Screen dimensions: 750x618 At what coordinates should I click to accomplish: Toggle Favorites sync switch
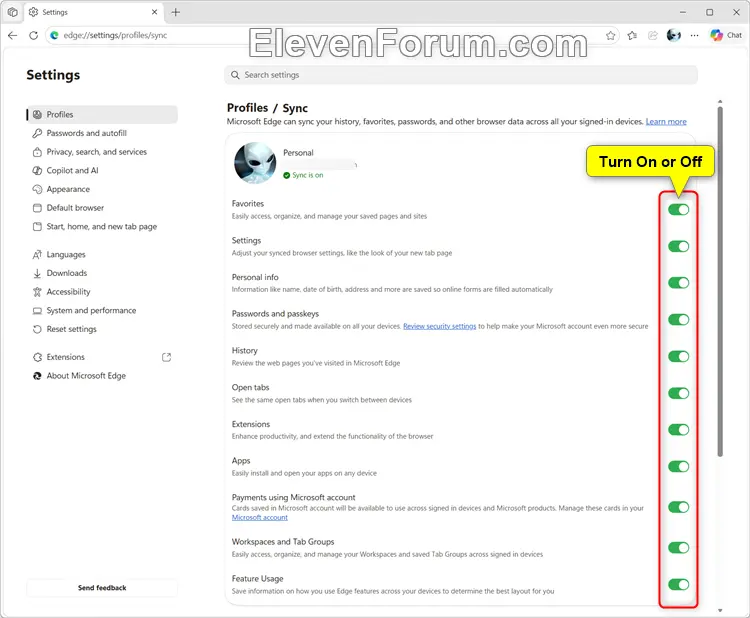678,210
